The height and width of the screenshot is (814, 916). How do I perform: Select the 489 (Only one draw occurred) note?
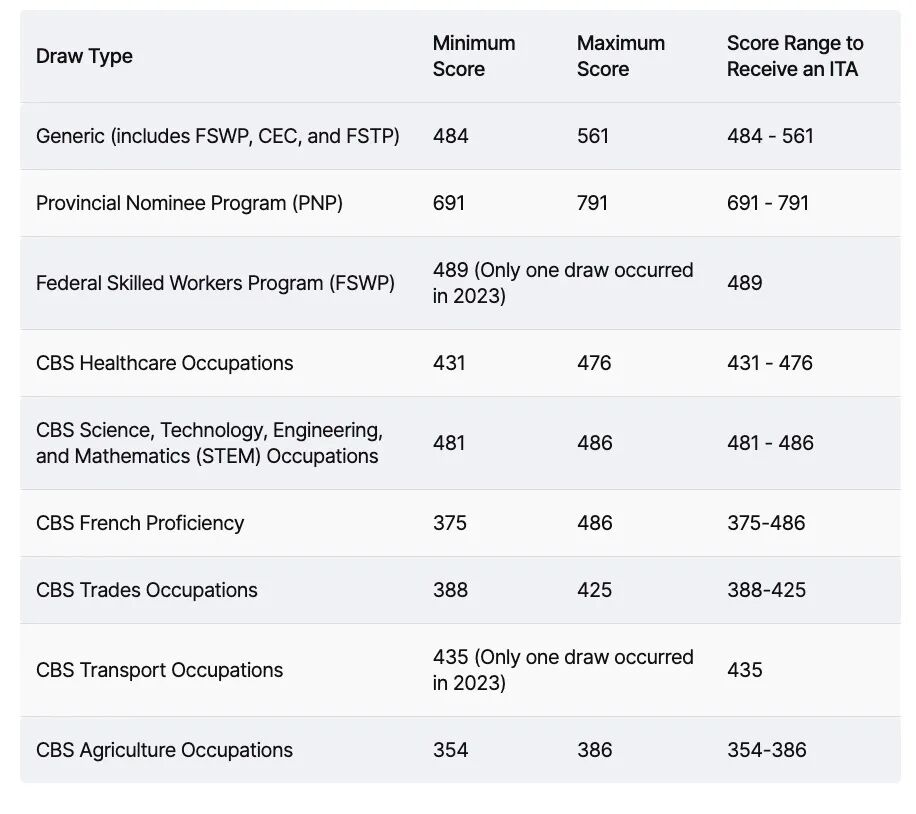[x=562, y=283]
